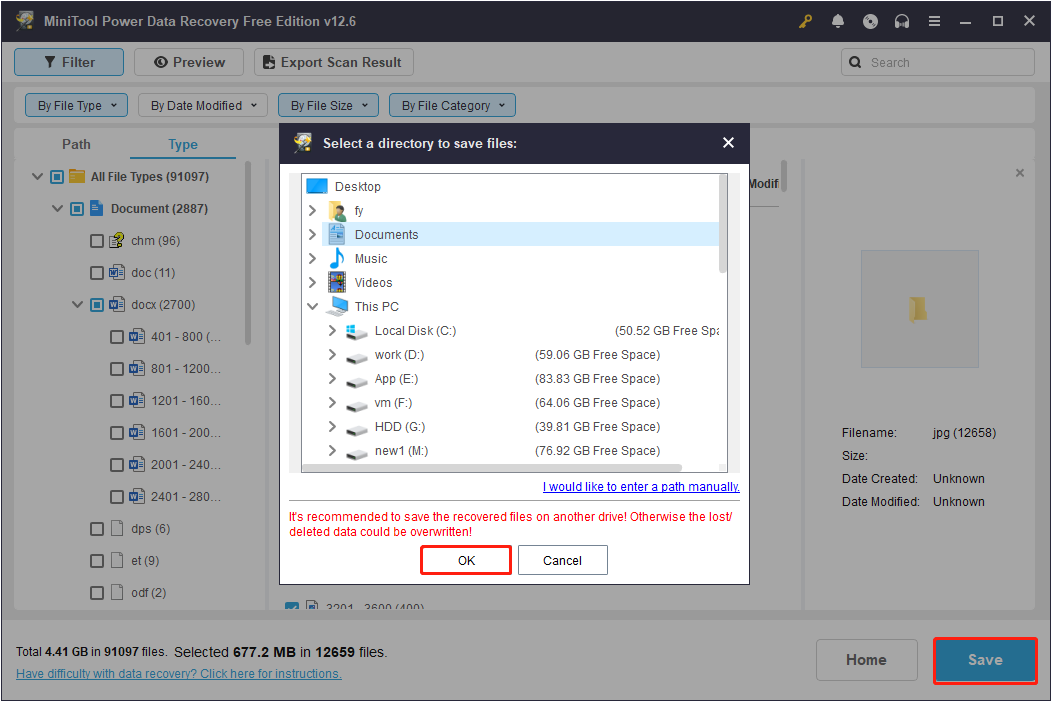Open the notification bell icon
Screen dimensions: 1053x703
pos(838,20)
